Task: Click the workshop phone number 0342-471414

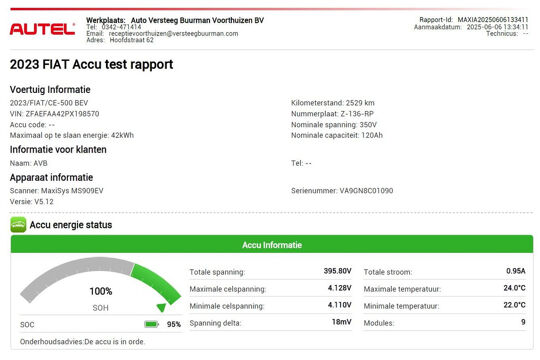Action: [121, 27]
